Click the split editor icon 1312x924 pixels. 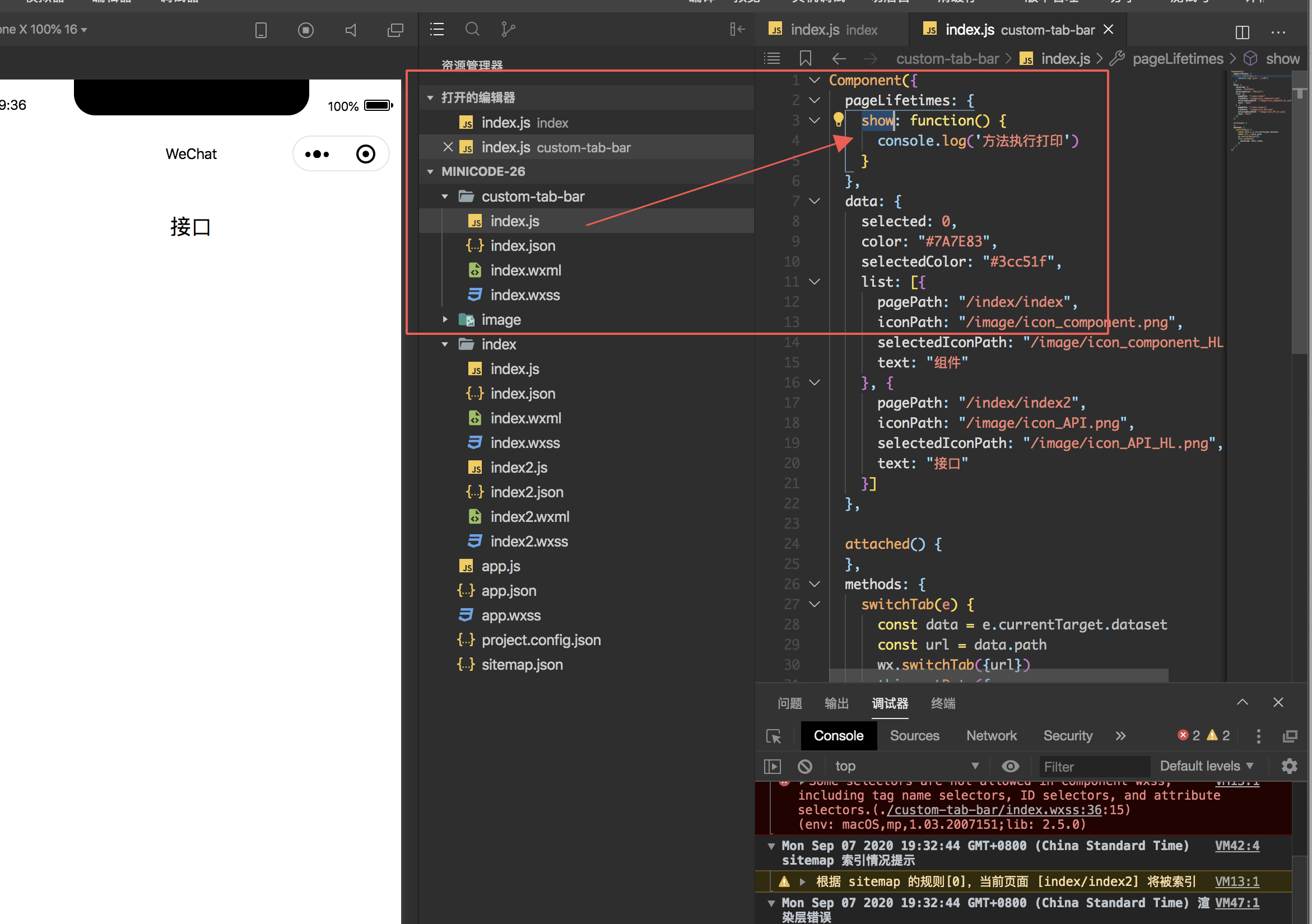coord(1242,32)
